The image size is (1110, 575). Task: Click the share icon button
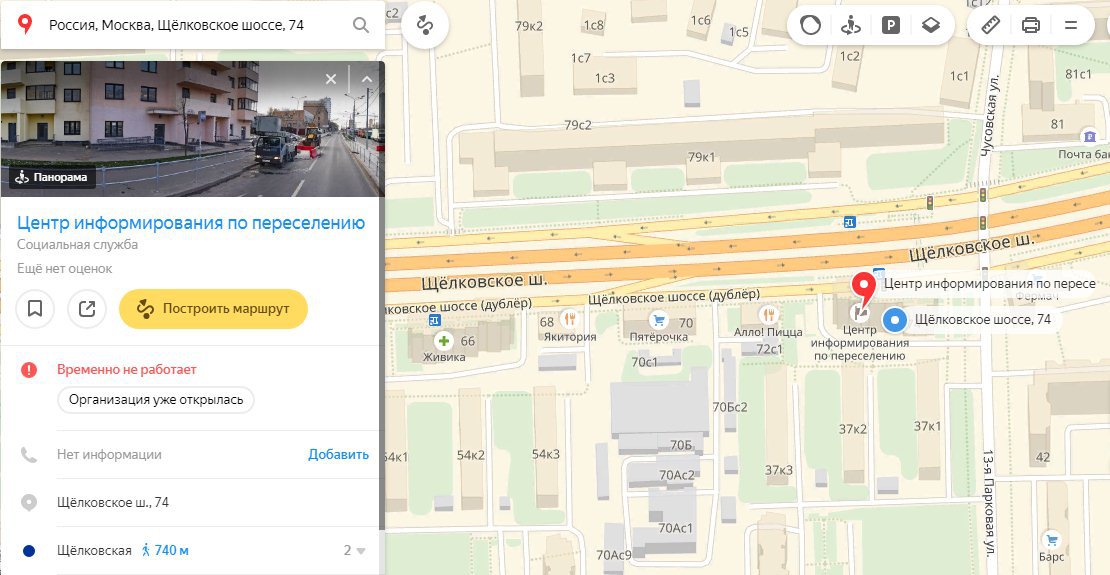click(87, 309)
